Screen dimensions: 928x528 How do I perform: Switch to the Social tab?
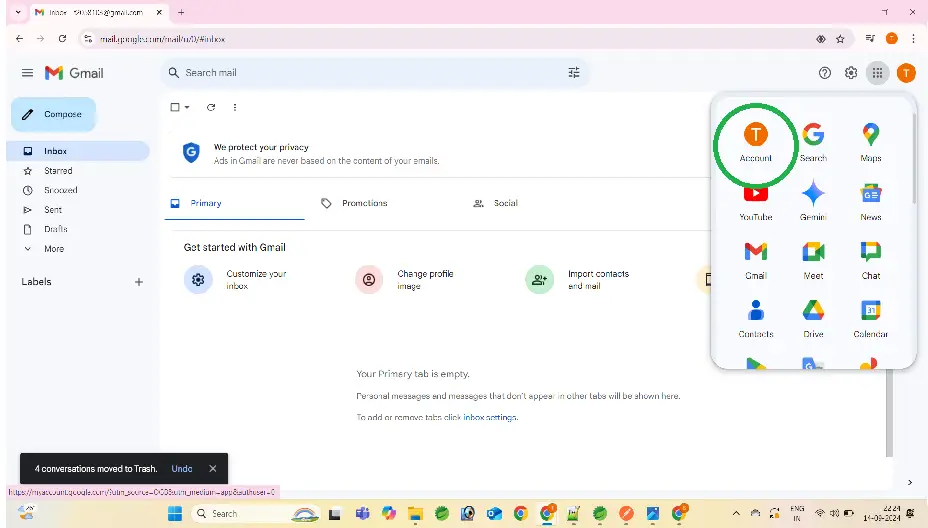point(505,203)
